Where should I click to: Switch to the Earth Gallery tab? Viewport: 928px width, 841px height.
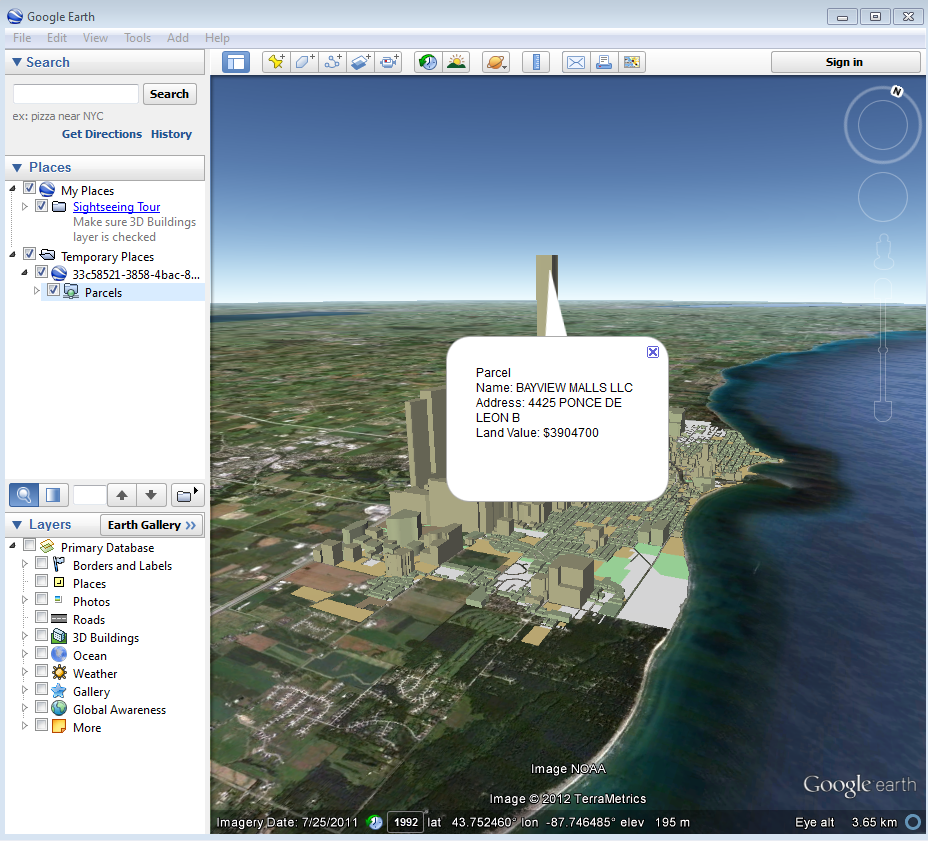click(151, 524)
